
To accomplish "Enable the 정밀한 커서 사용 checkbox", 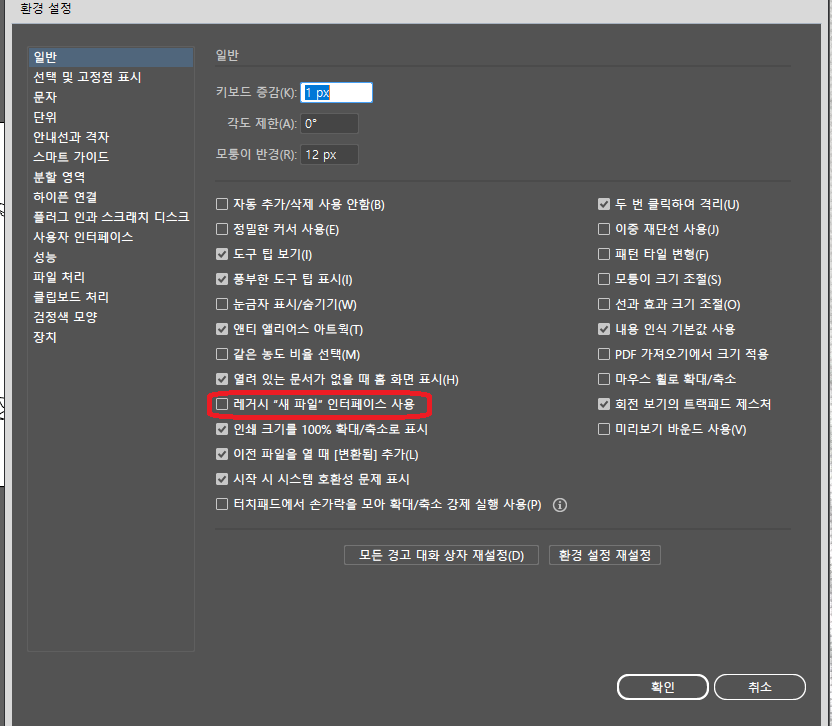I will point(222,229).
